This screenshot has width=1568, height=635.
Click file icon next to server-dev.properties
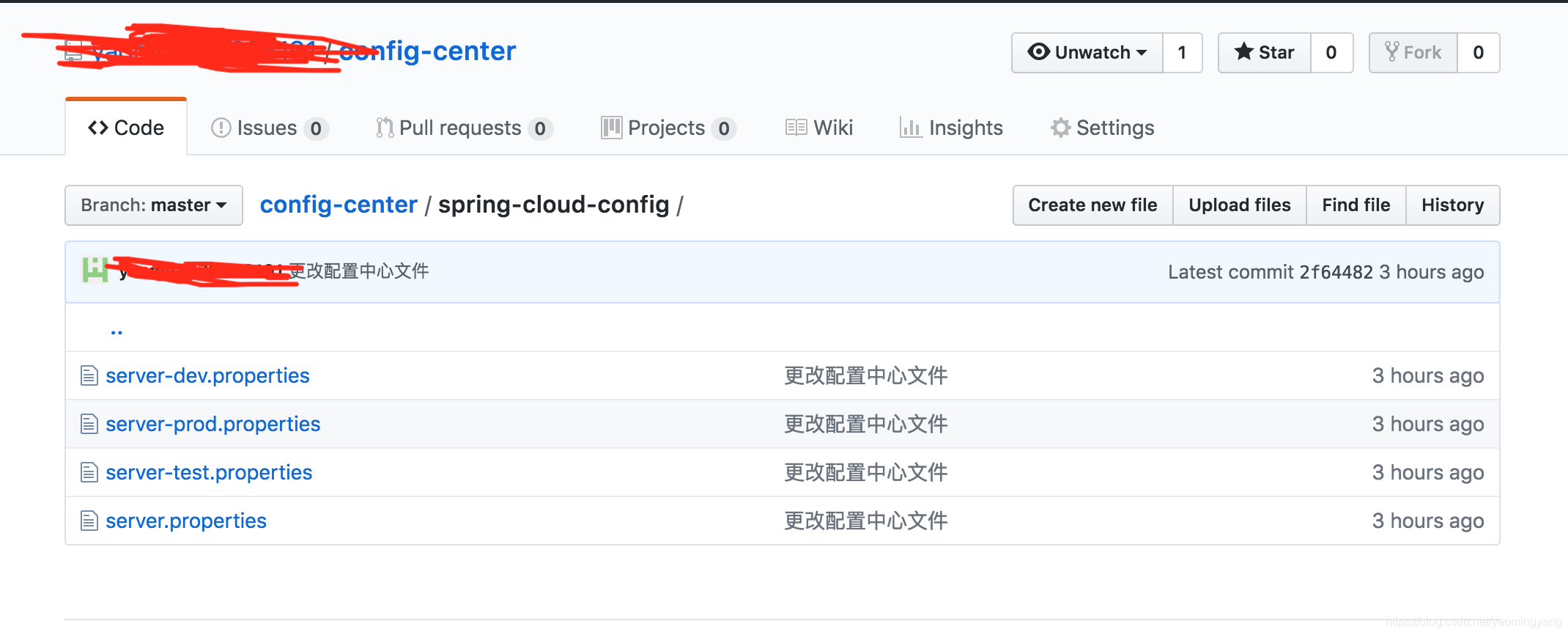click(89, 375)
